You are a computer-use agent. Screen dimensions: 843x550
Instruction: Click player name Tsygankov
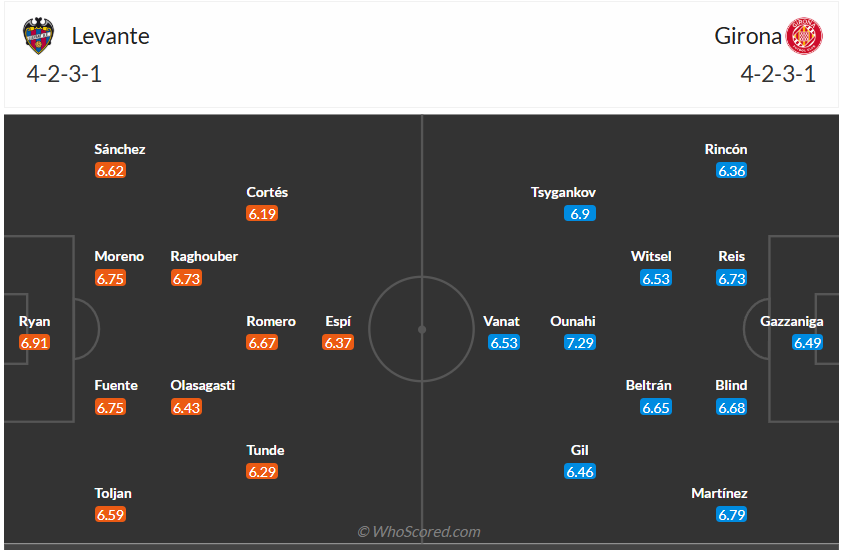(564, 192)
